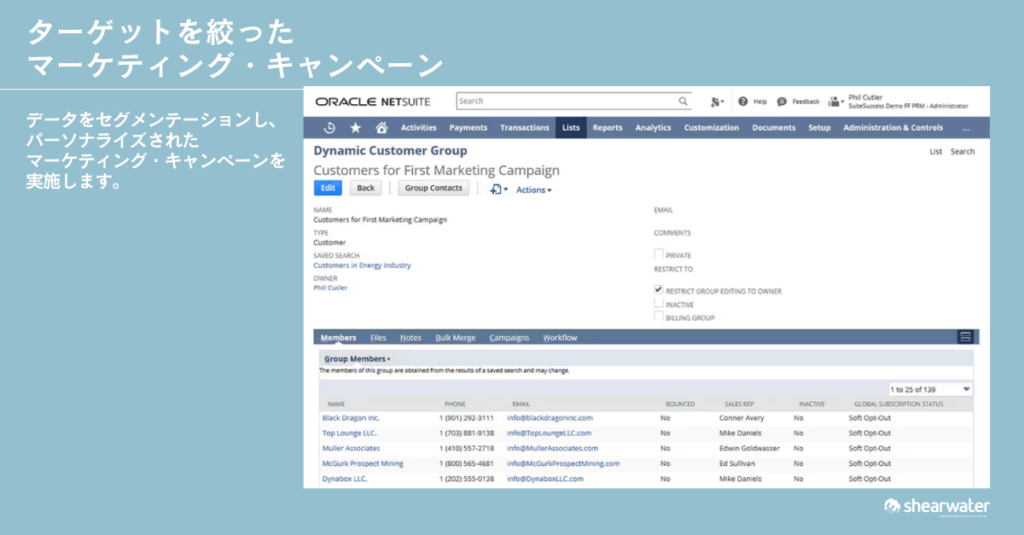Open the role switcher icon near Phil Cutler
Image resolution: width=1024 pixels, height=535 pixels.
point(835,101)
